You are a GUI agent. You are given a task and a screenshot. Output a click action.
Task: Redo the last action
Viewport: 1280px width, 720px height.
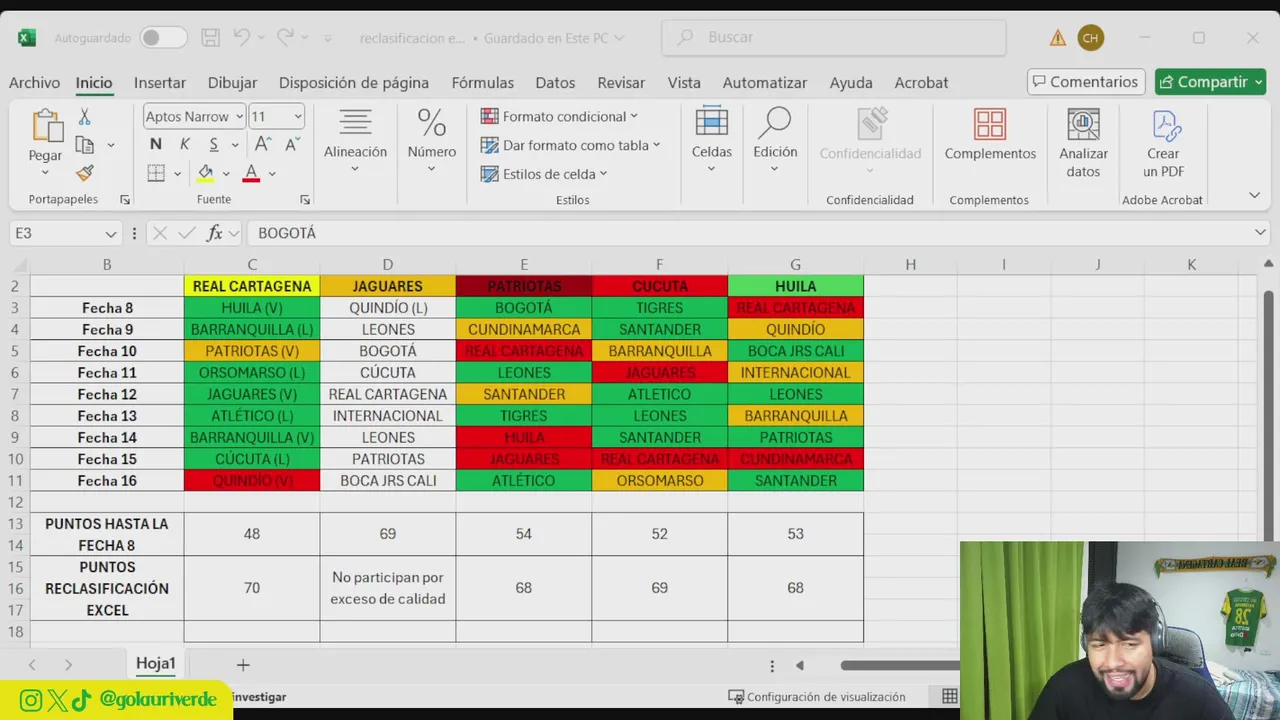click(x=285, y=38)
